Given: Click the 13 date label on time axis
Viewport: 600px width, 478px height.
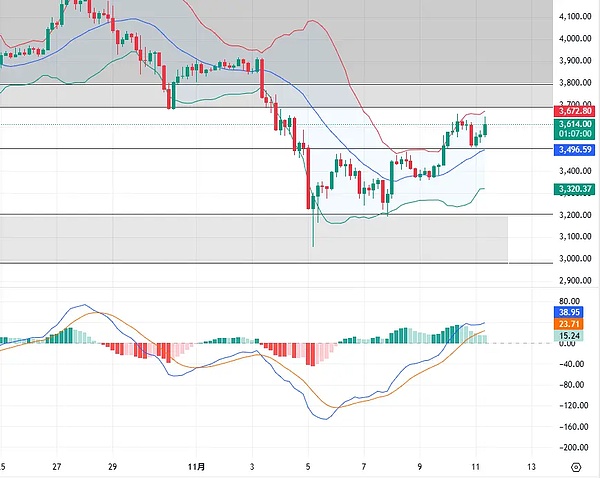Looking at the screenshot, I should point(531,466).
